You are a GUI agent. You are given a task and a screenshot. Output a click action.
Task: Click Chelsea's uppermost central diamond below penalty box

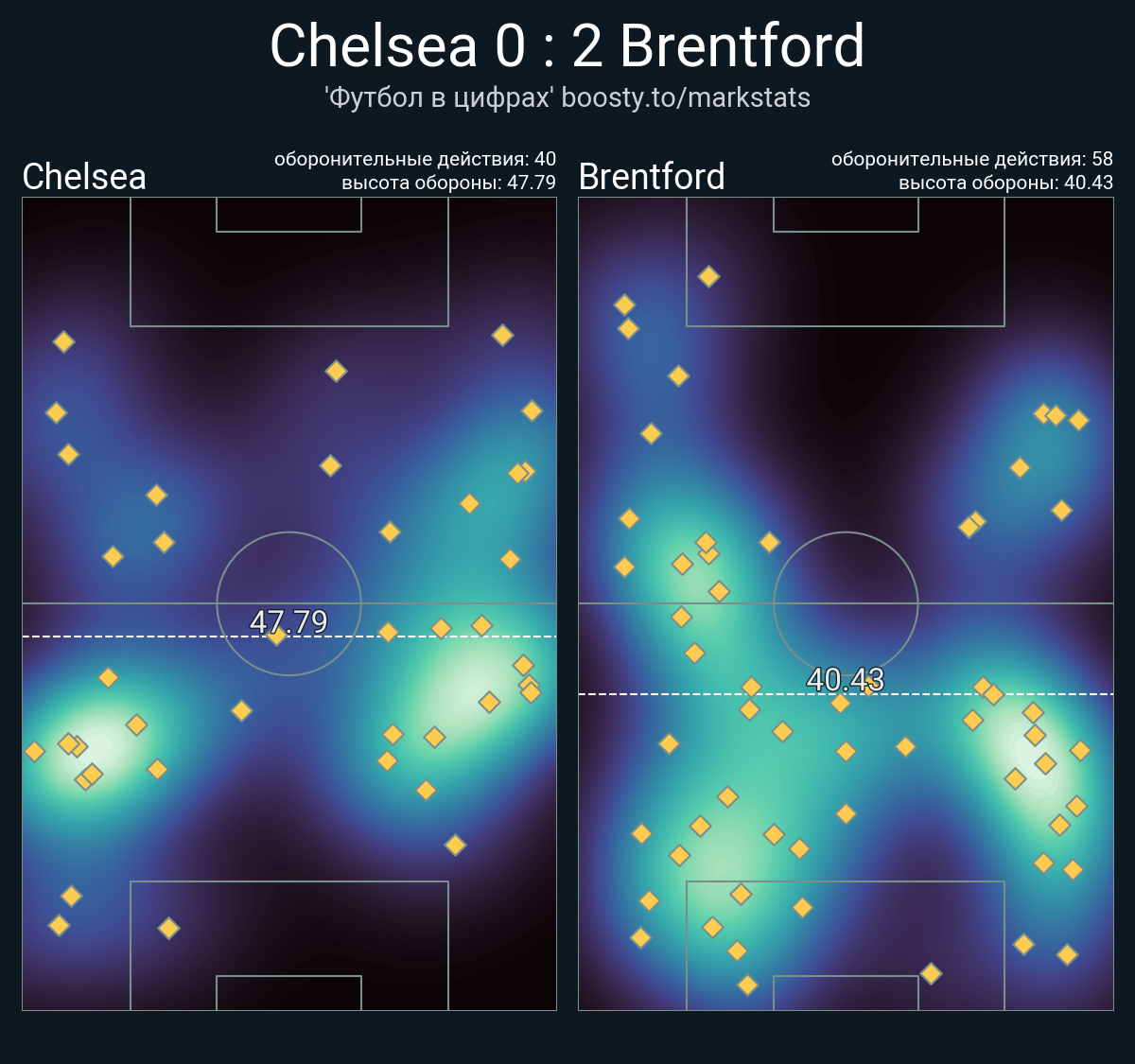pos(336,371)
